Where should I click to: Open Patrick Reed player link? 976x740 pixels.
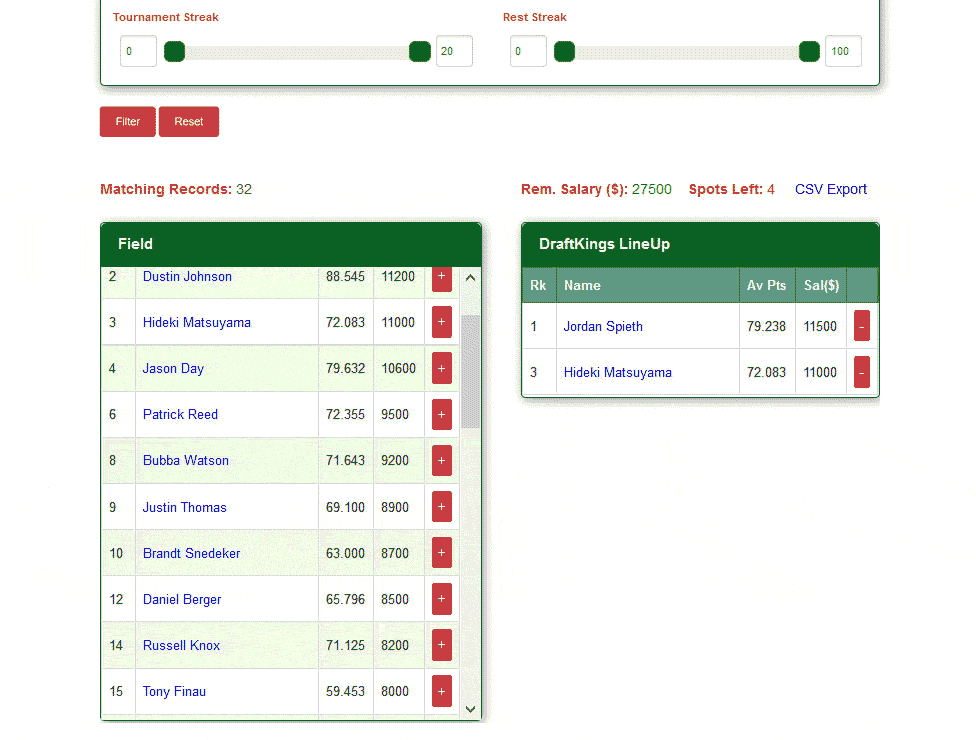point(181,414)
